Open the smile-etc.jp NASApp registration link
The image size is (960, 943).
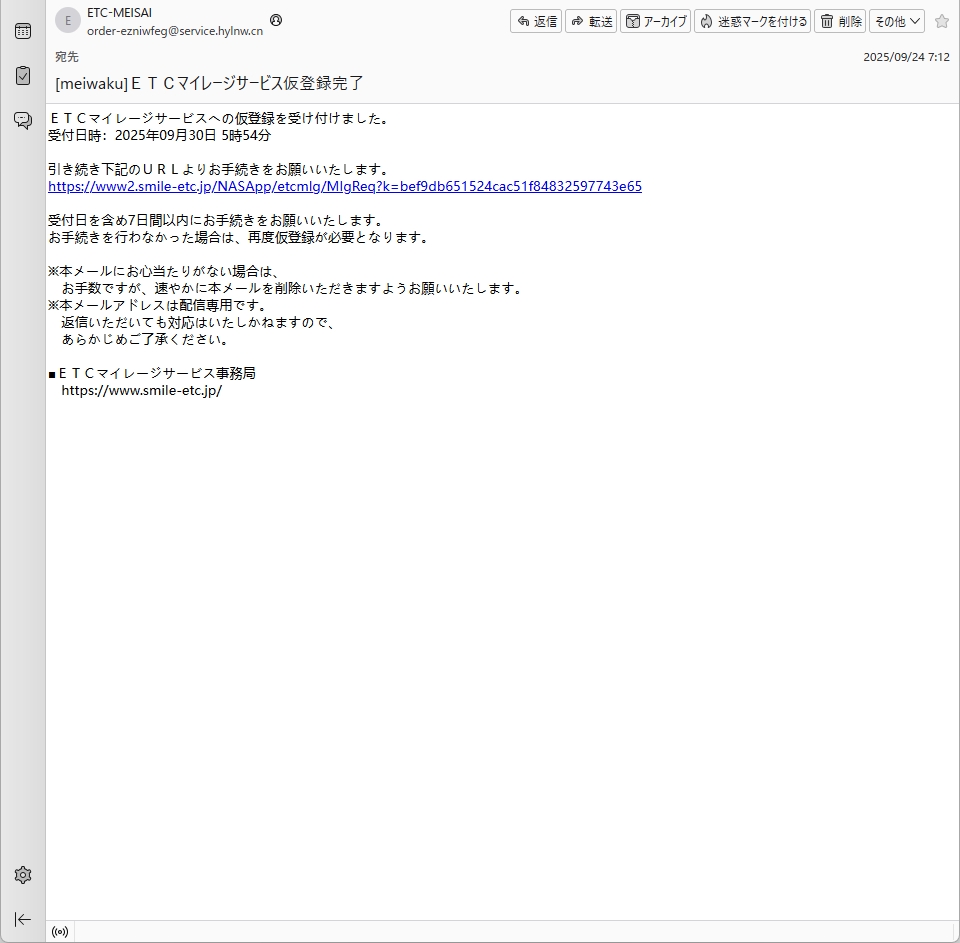click(344, 186)
